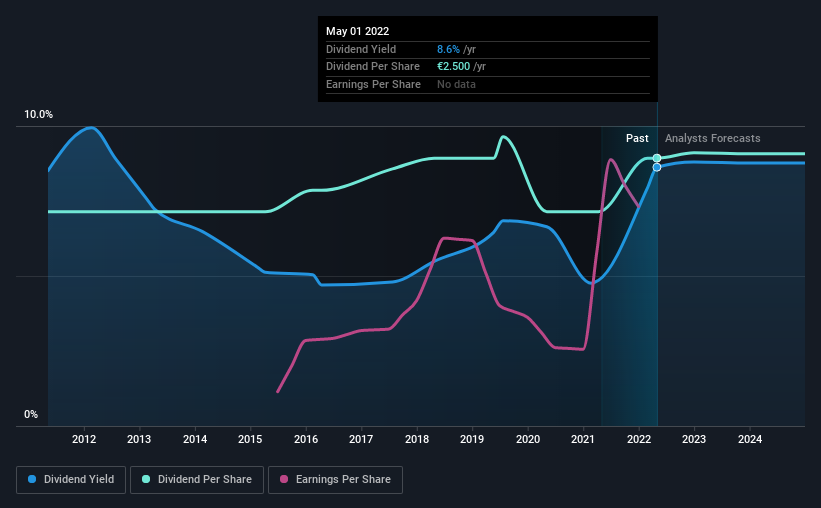
Task: Click the 2019 x-axis label
Action: (472, 439)
